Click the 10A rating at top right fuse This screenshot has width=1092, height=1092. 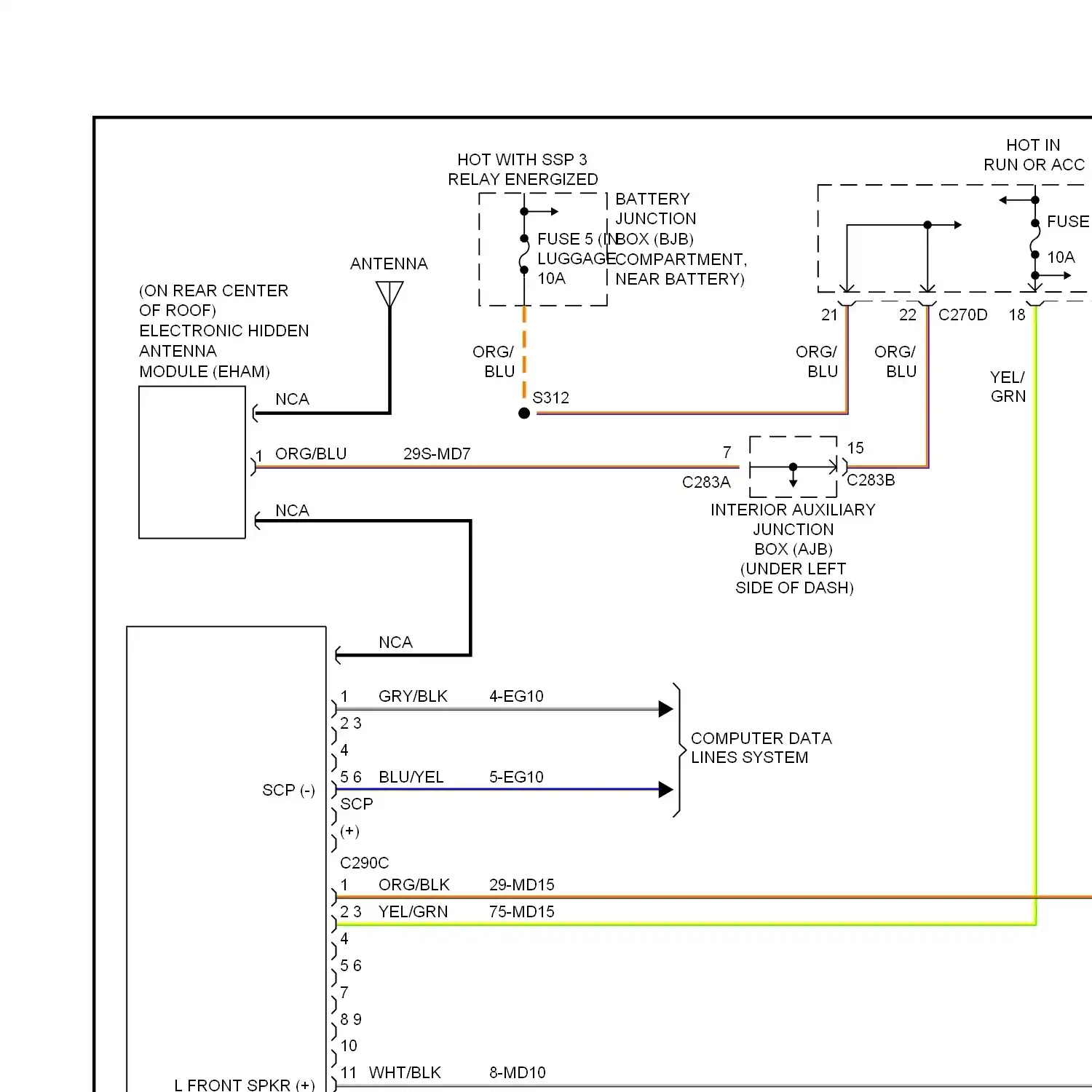1061,257
